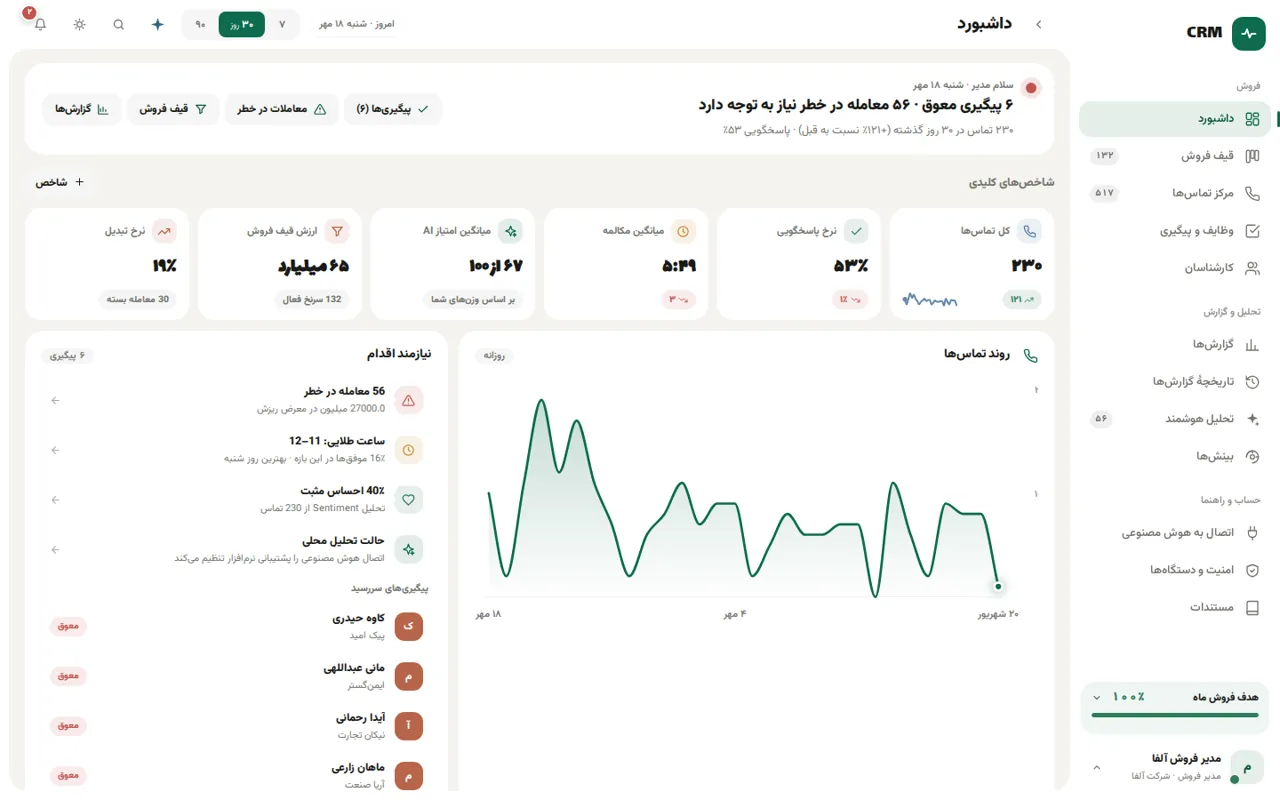1280x800 pixels.
Task: Toggle light theme sun icon
Action: (x=80, y=24)
